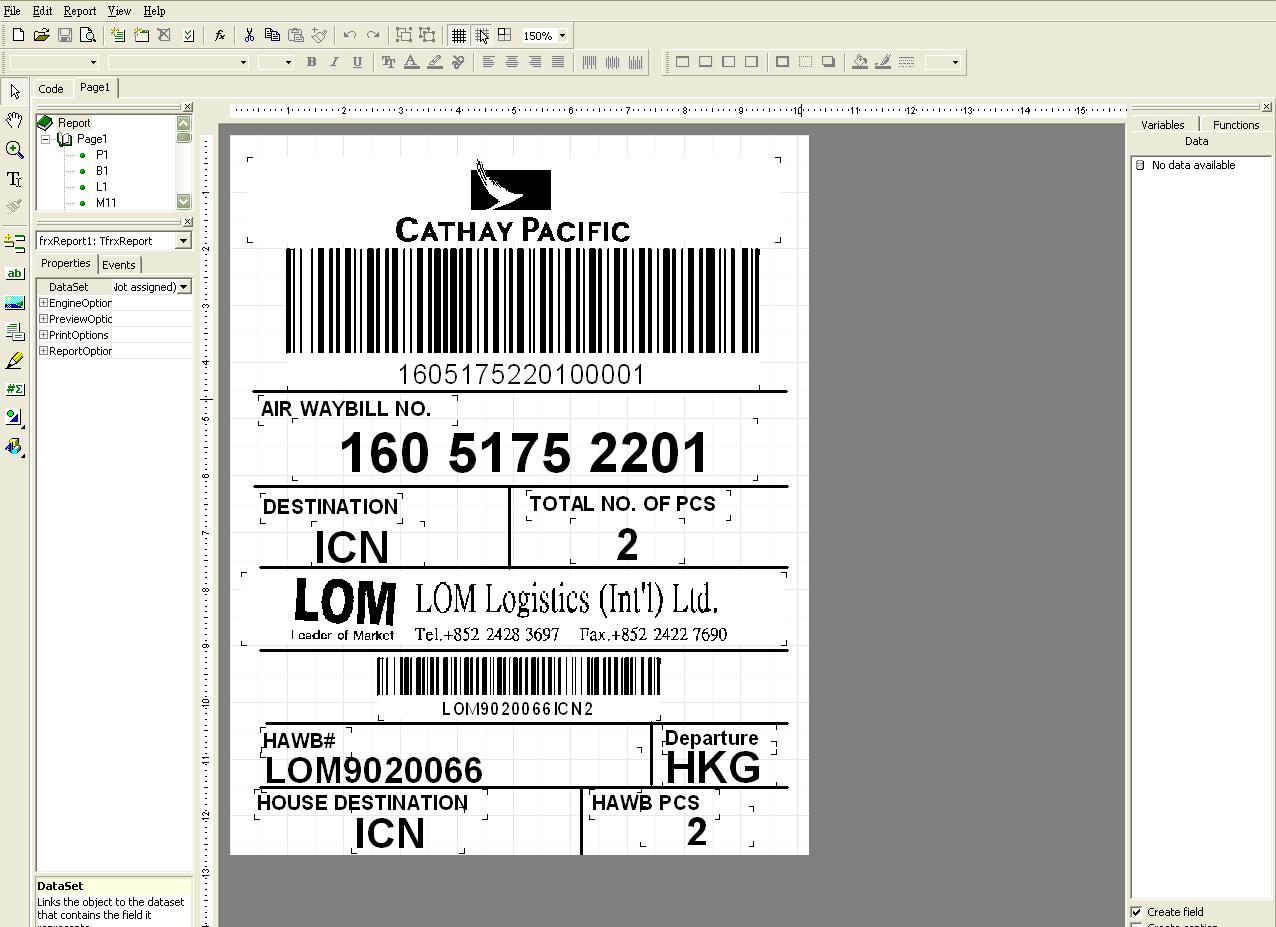
Task: Set text alignment to left
Action: pyautogui.click(x=488, y=62)
